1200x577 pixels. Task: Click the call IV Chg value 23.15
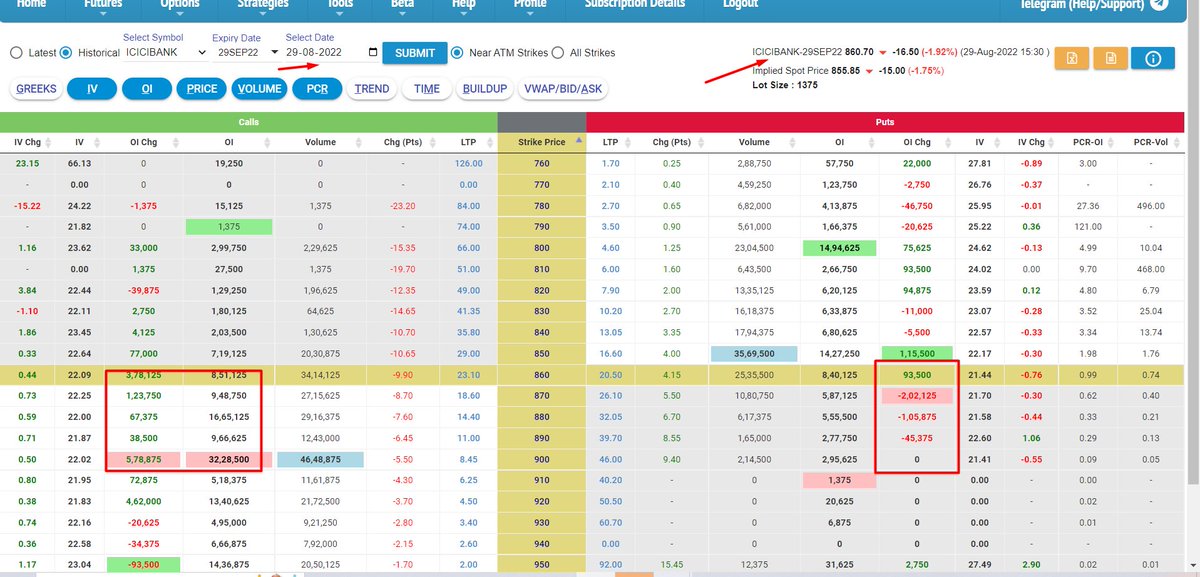28,163
